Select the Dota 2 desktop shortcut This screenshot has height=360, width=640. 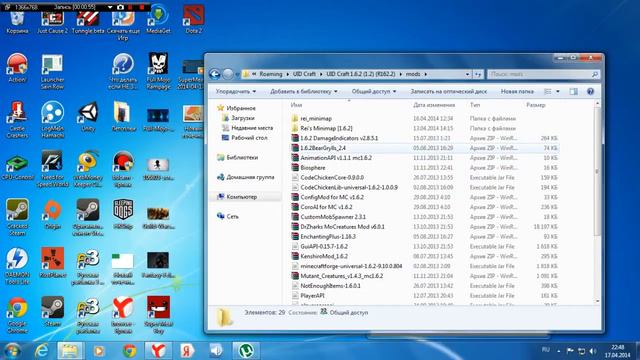193,20
